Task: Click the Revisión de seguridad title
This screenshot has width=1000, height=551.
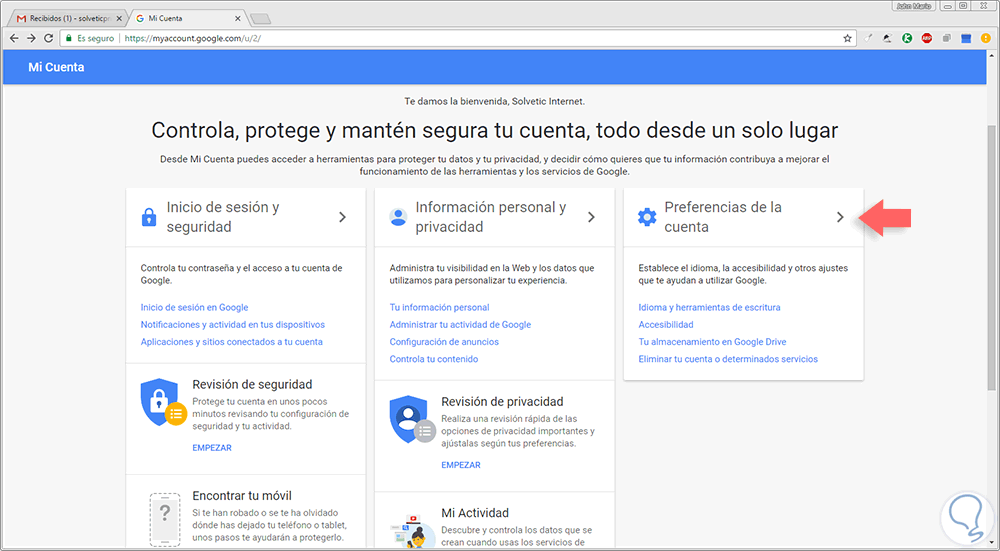Action: pyautogui.click(x=253, y=385)
